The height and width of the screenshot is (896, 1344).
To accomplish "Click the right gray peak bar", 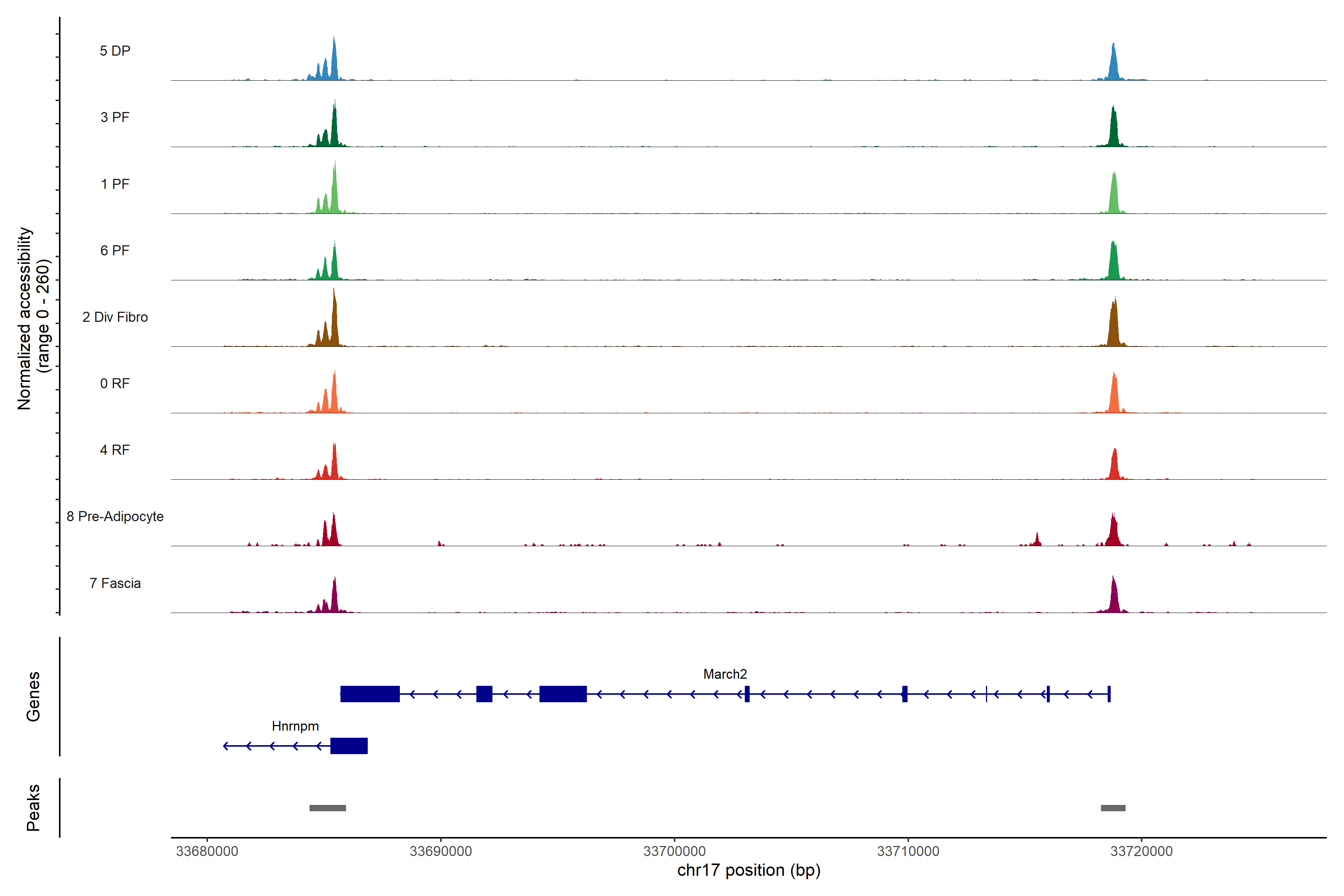I will (x=1113, y=808).
